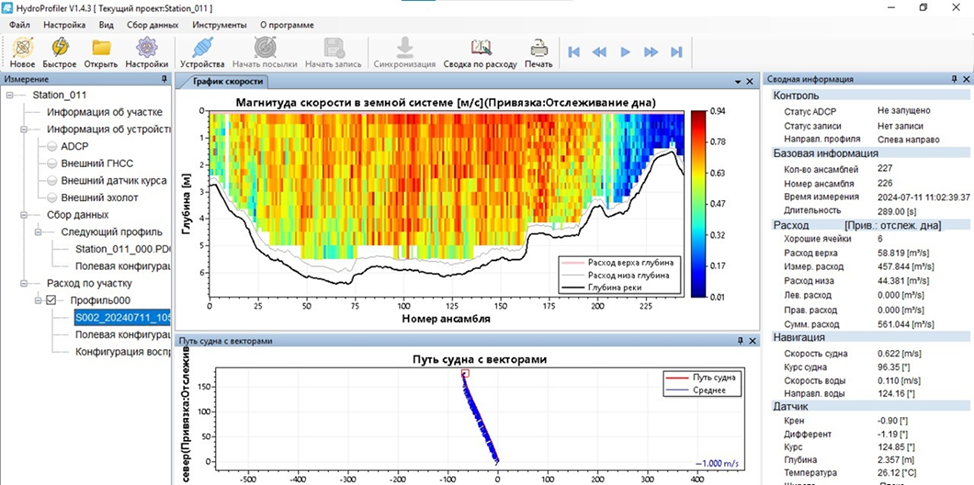Click the Печать printer icon
The image size is (974, 485).
(x=538, y=48)
